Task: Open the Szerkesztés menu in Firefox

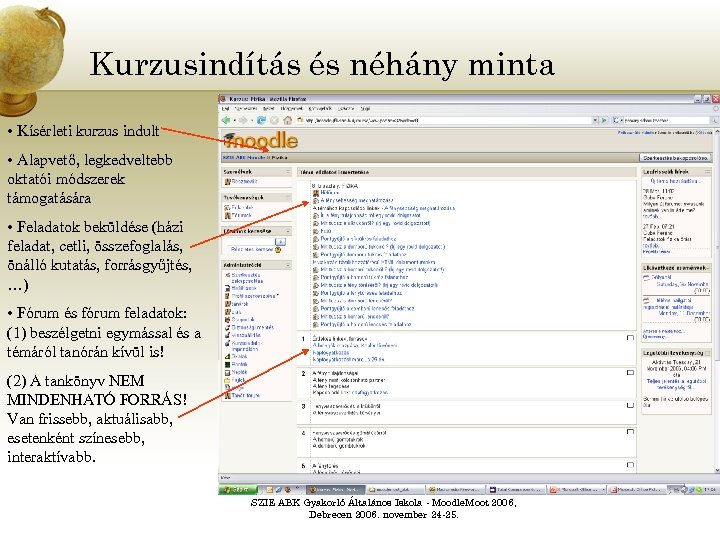Action: click(x=246, y=109)
